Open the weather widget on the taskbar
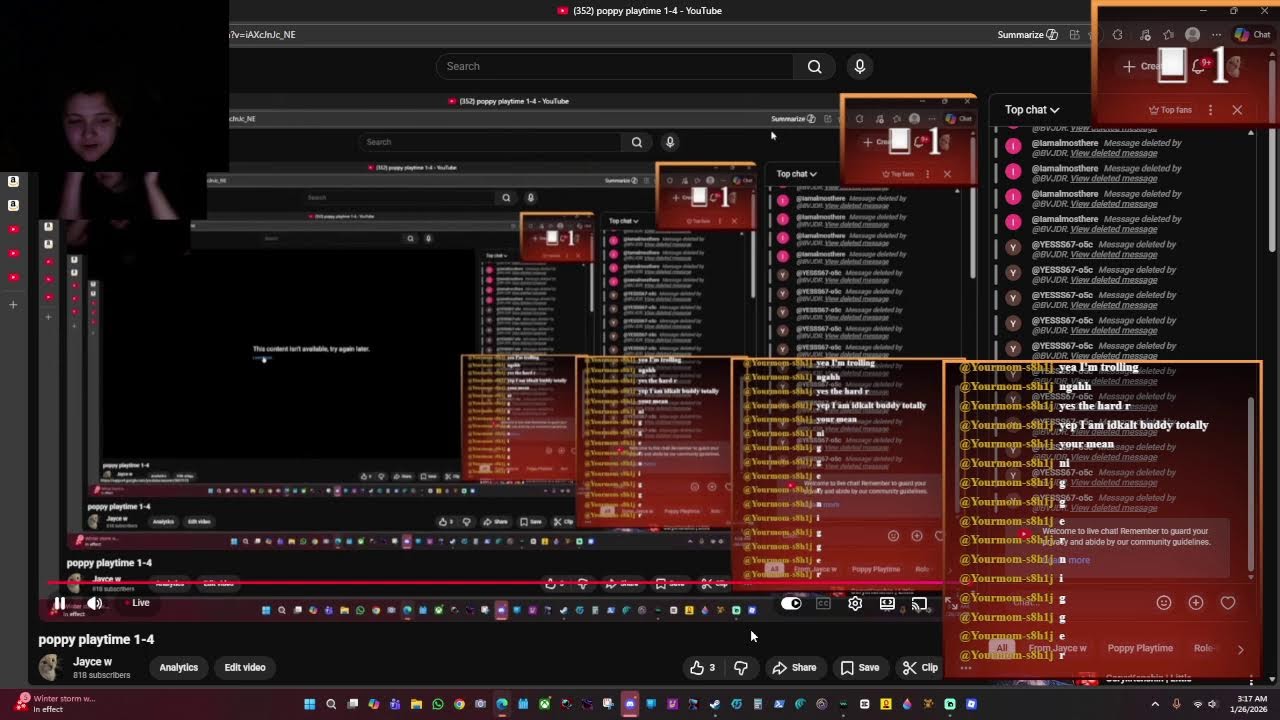Image resolution: width=1280 pixels, height=720 pixels. (x=56, y=704)
